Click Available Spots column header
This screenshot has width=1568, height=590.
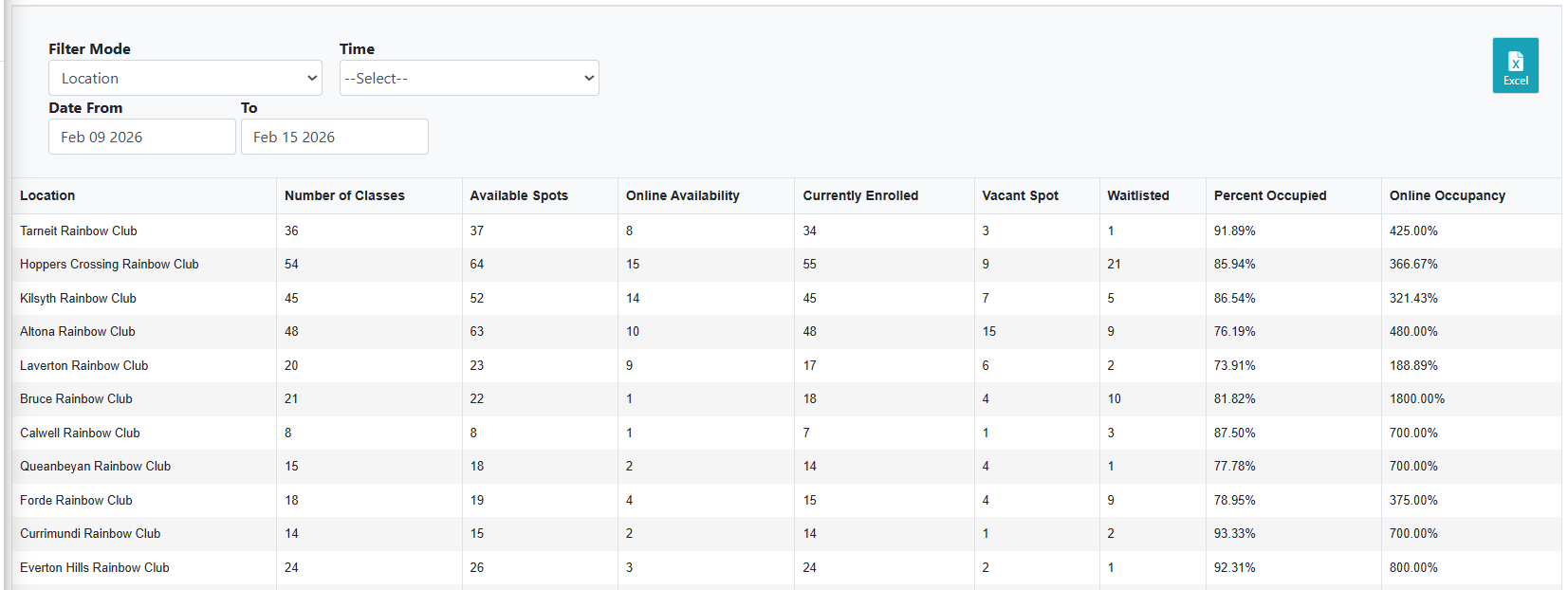519,195
